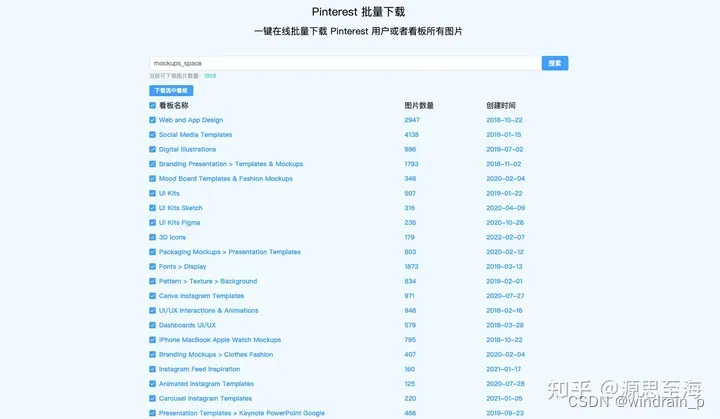Open iPhone MacBook Apple Watch Mockups board

tap(220, 340)
